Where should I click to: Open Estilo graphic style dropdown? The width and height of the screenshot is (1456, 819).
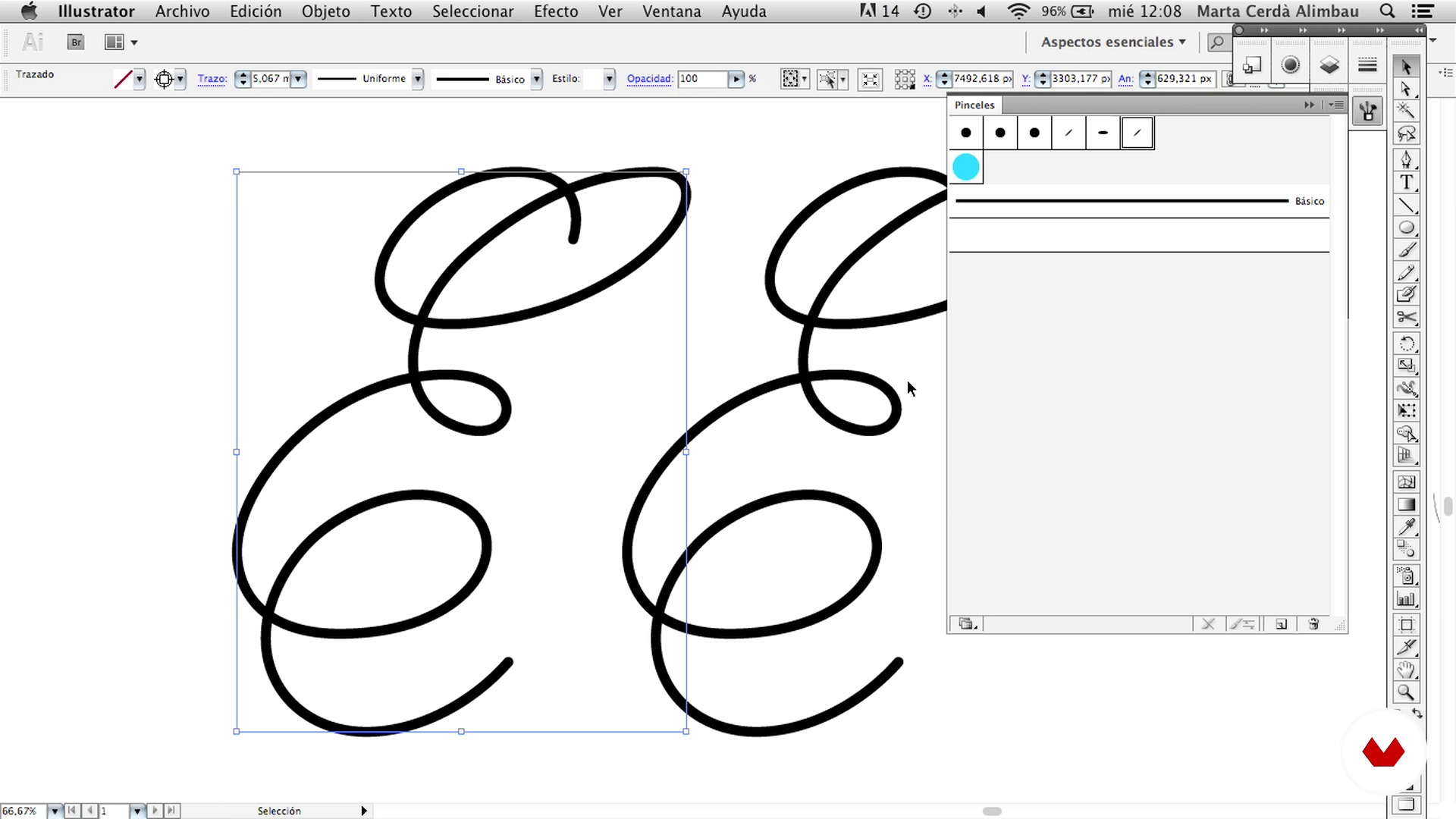(x=609, y=79)
